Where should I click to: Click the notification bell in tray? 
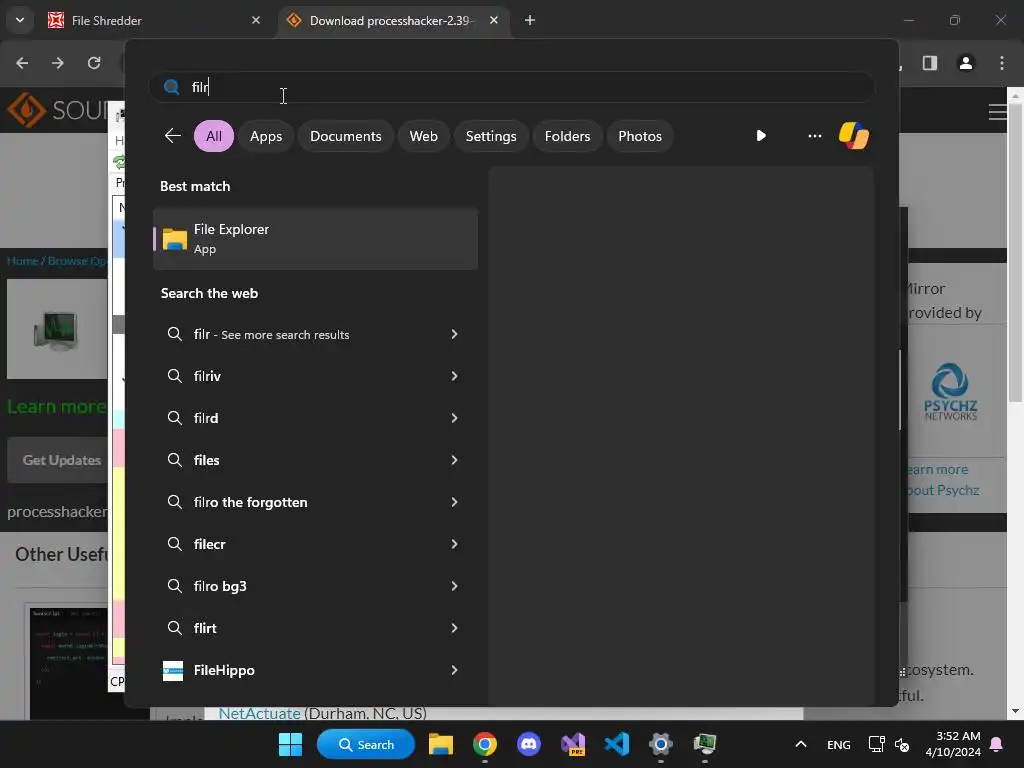pyautogui.click(x=997, y=744)
